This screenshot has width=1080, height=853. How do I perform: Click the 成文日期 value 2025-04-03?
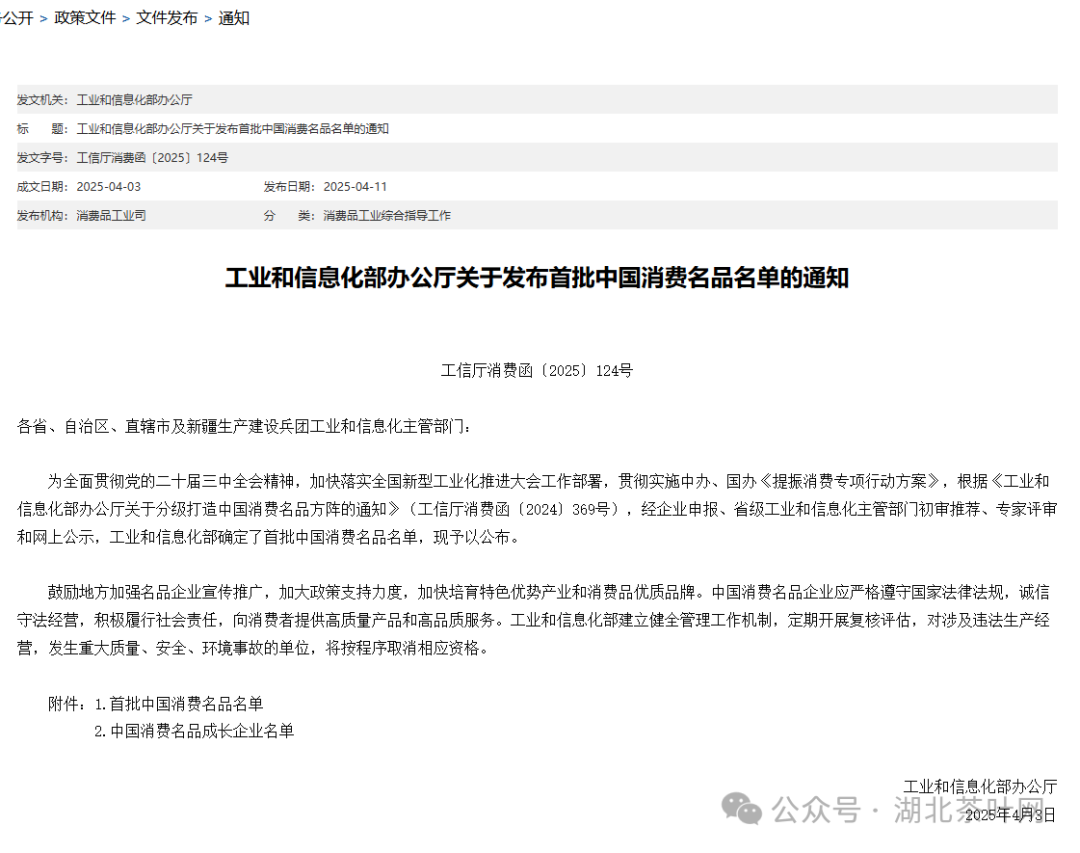(113, 186)
